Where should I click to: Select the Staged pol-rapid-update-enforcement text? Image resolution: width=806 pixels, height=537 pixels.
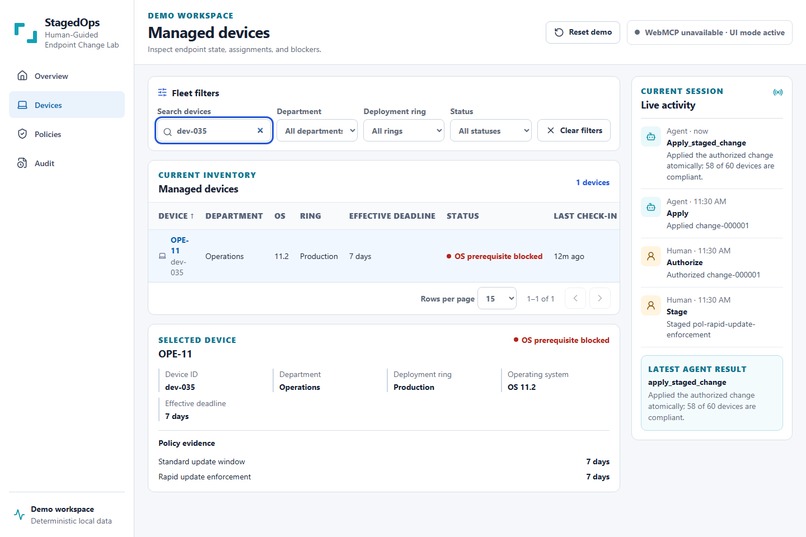click(x=710, y=329)
